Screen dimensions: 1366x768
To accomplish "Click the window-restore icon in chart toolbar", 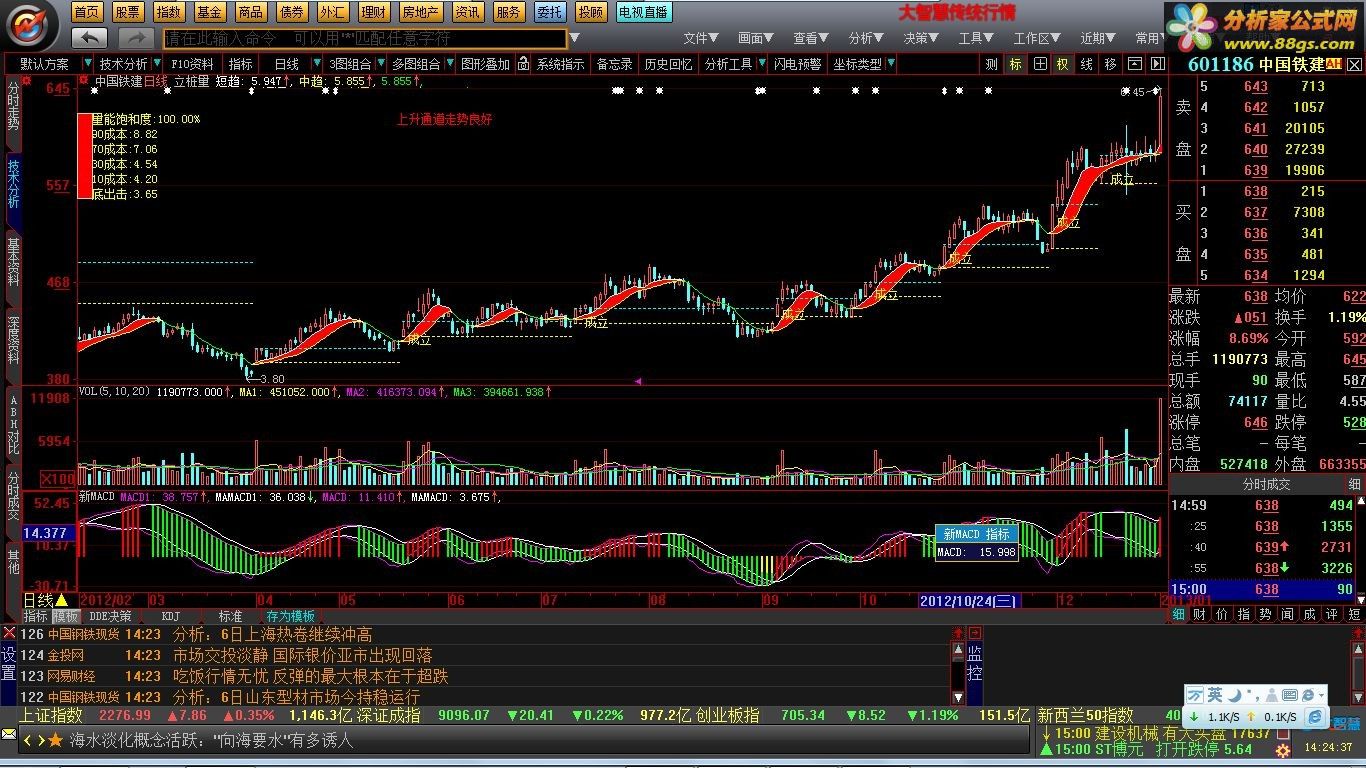I will [x=1134, y=64].
